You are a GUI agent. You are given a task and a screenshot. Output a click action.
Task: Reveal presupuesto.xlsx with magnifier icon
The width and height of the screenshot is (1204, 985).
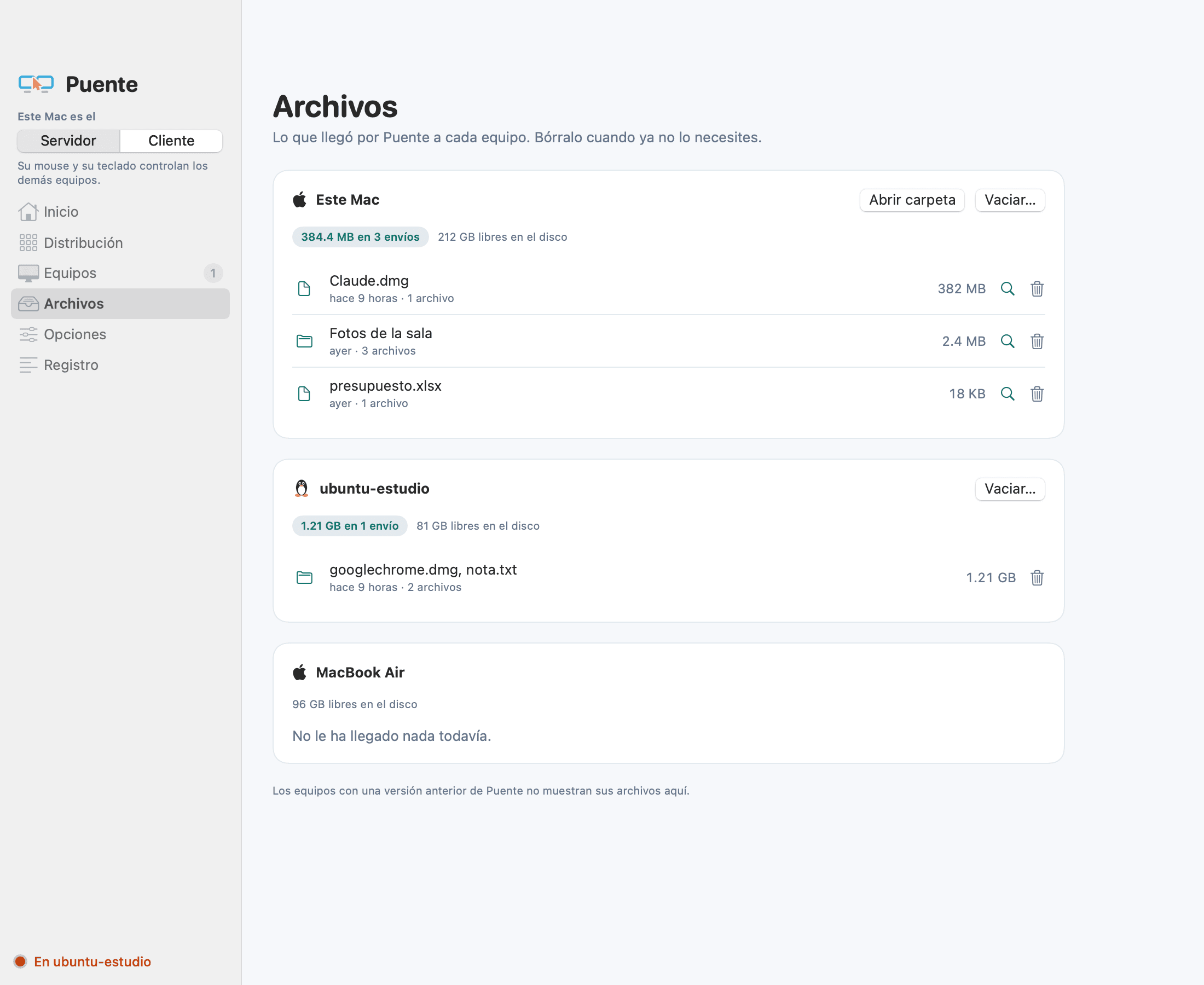click(1007, 394)
